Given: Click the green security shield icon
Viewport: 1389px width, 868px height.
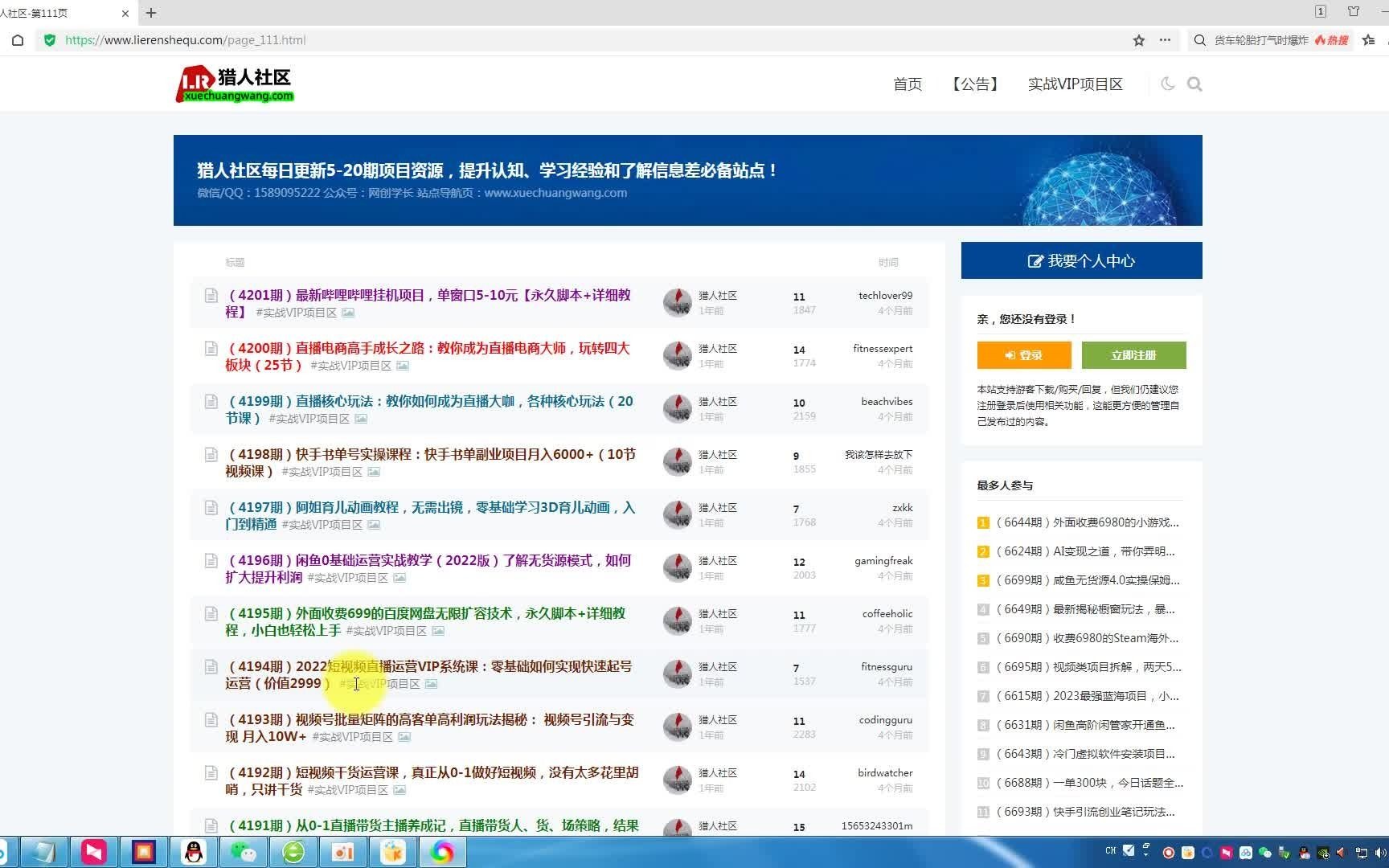Looking at the screenshot, I should coord(50,40).
